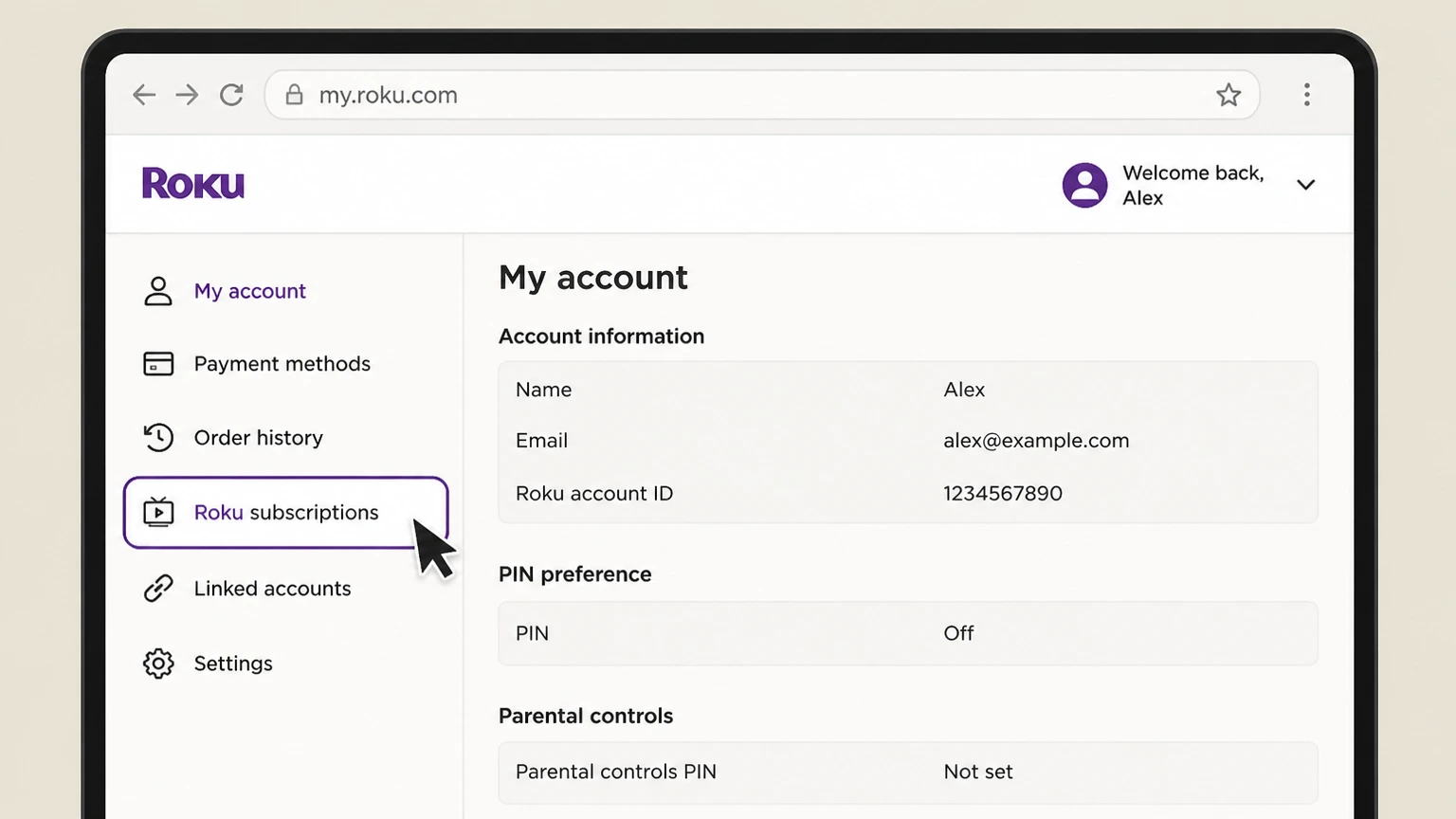Viewport: 1456px width, 819px height.
Task: Expand the Welcome back account chevron
Action: (x=1306, y=185)
